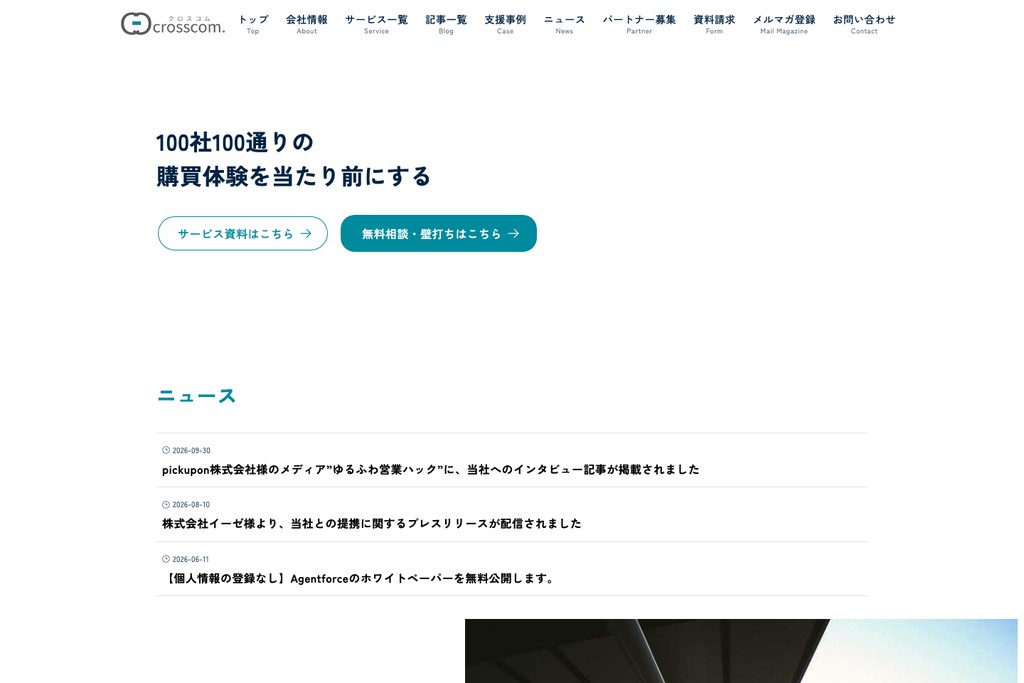Open the 会社情報 About page
1024x683 pixels.
306,24
